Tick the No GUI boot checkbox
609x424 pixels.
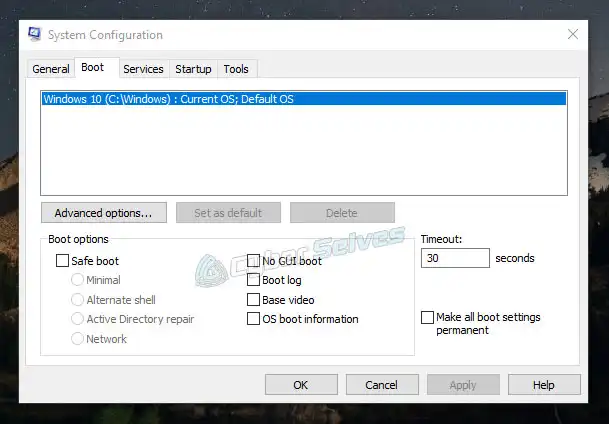tap(253, 261)
